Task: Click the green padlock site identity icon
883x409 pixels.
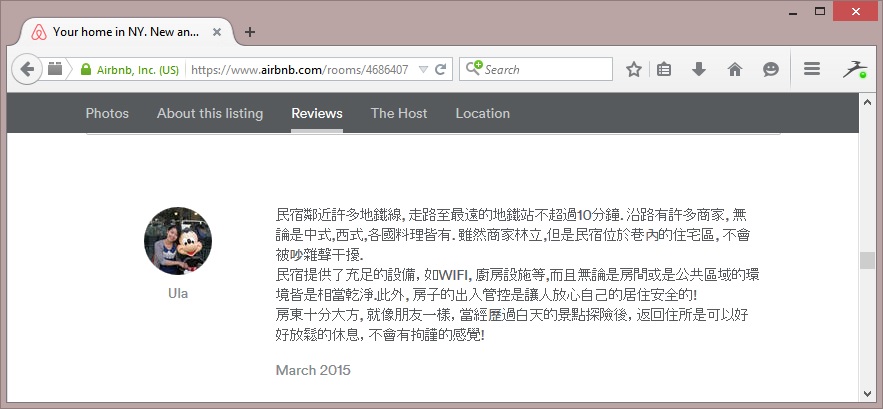Action: click(x=86, y=70)
